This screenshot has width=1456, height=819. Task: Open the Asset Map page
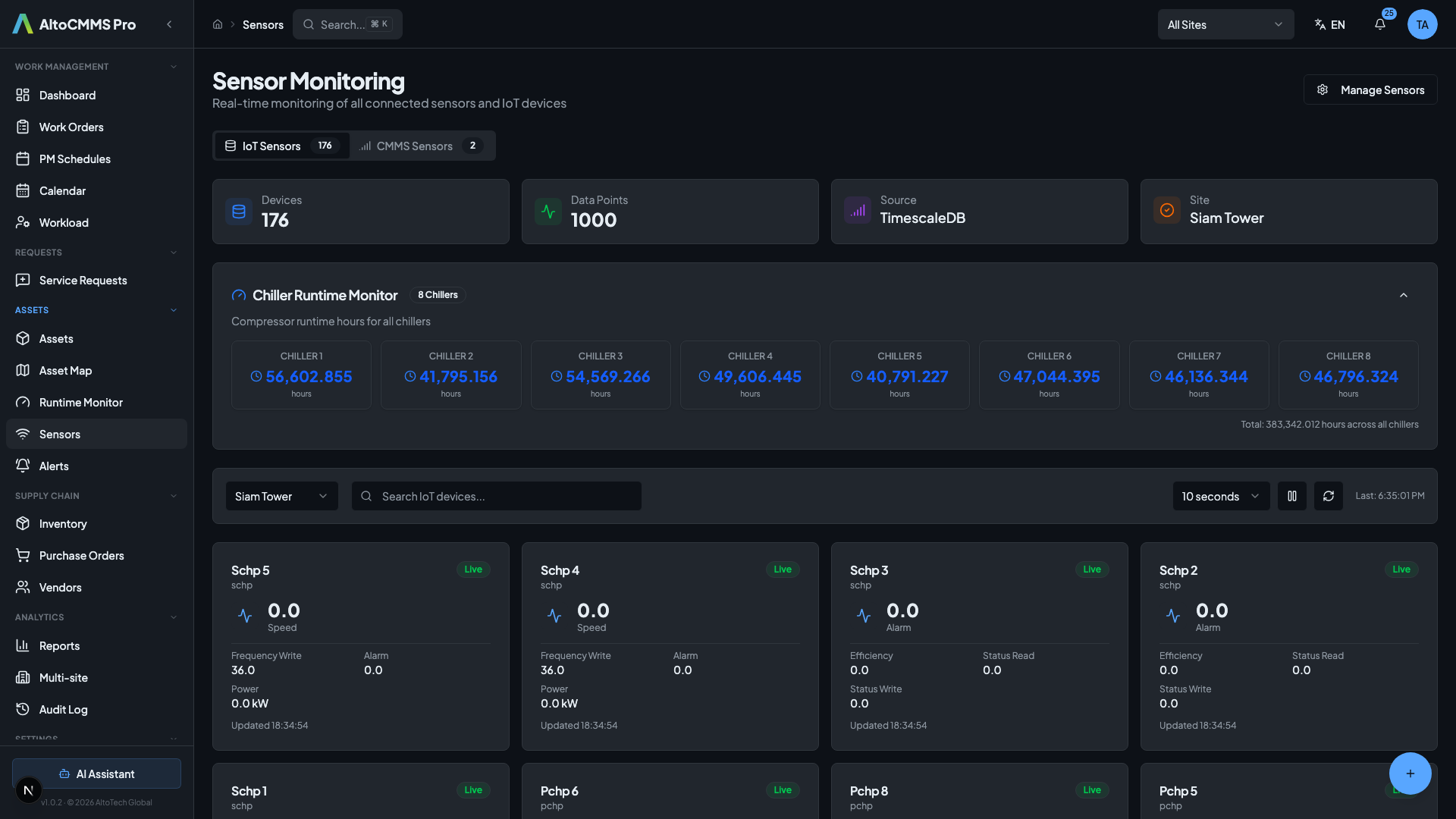pyautogui.click(x=65, y=371)
